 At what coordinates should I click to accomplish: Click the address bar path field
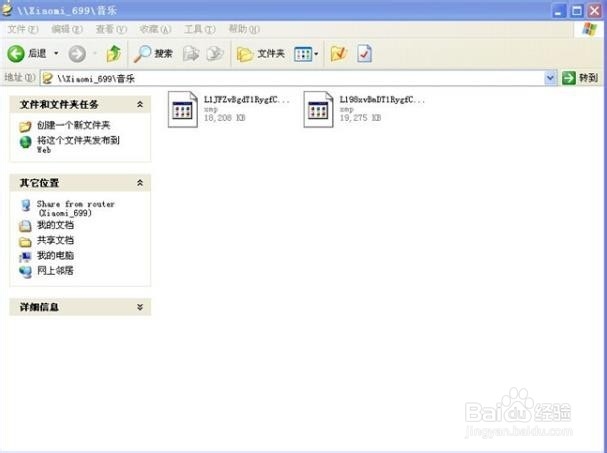292,79
